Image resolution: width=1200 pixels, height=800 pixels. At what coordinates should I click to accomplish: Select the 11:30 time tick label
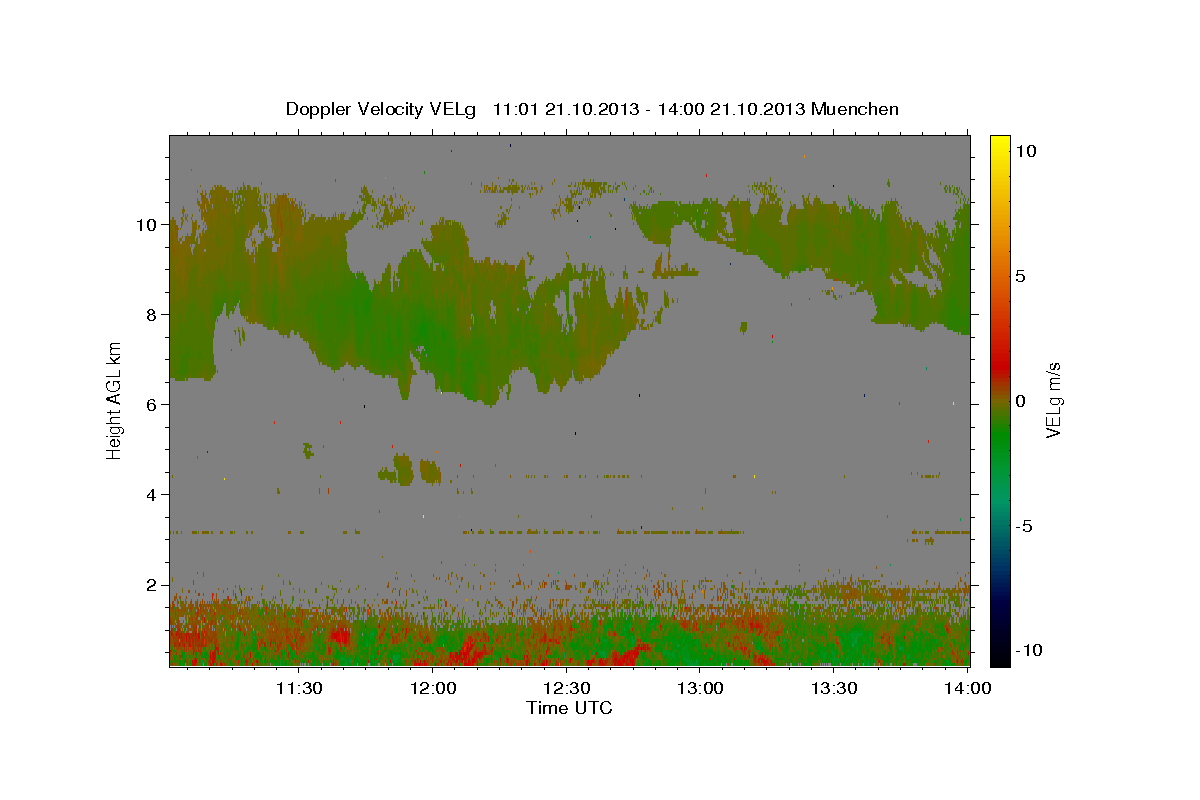click(299, 688)
